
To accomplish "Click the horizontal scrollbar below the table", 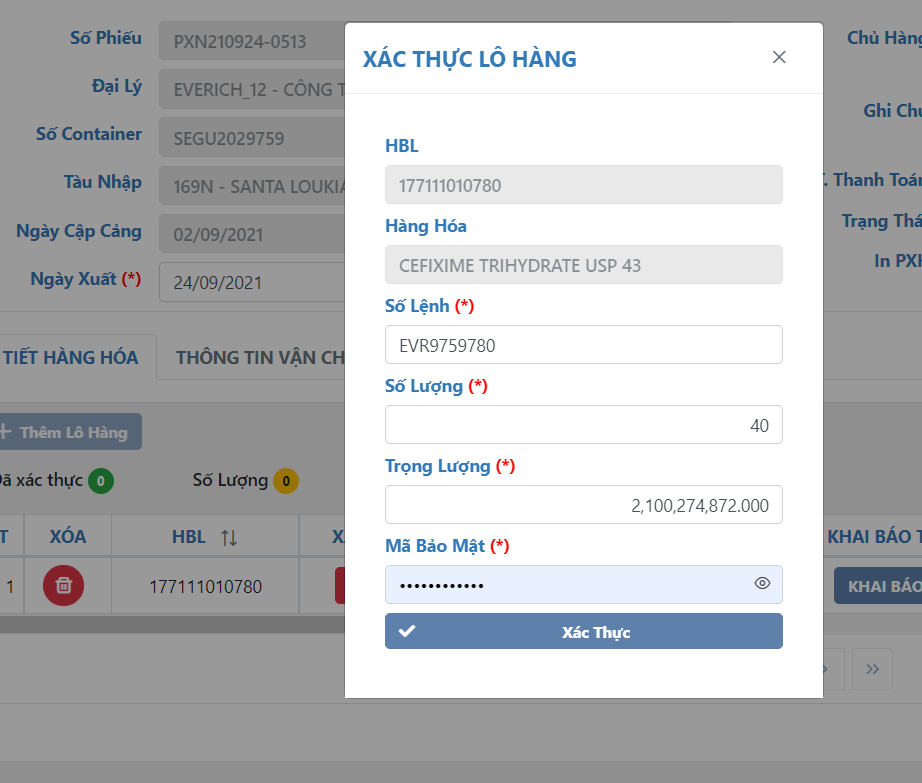I will (170, 624).
